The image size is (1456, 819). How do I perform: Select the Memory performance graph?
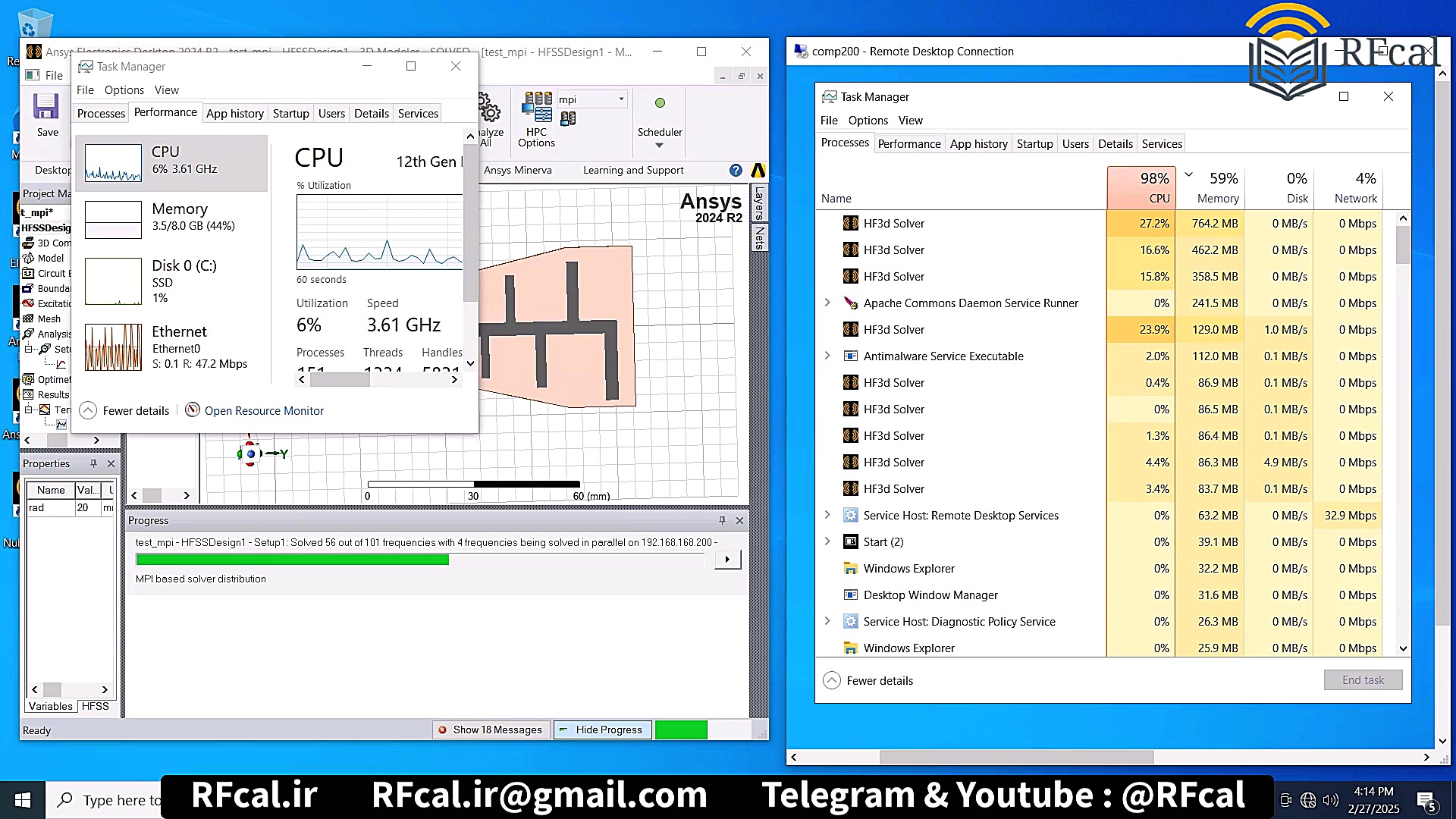(113, 220)
